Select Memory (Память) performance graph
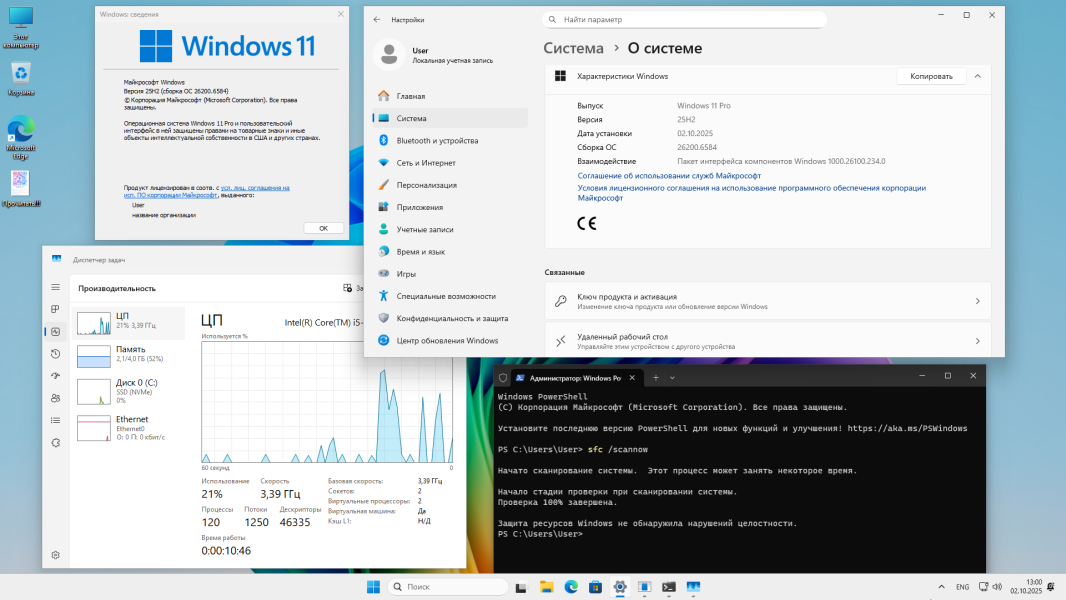The height and width of the screenshot is (600, 1066). click(130, 356)
